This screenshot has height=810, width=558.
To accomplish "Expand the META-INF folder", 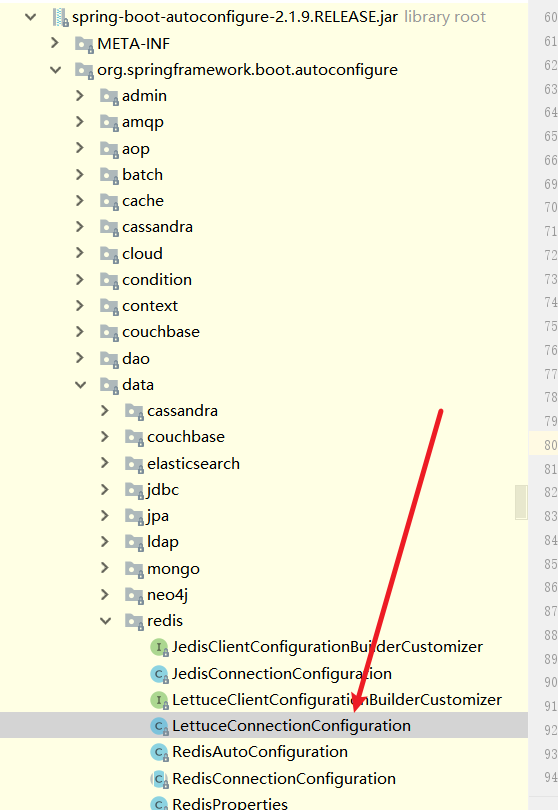I will click(55, 43).
